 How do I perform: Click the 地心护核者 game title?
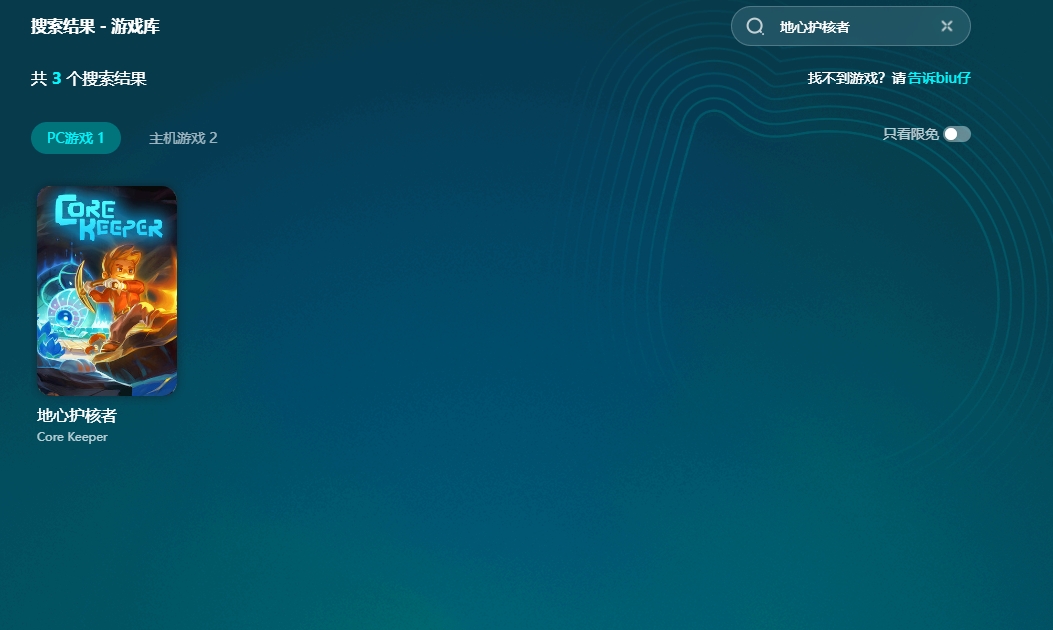pos(77,416)
